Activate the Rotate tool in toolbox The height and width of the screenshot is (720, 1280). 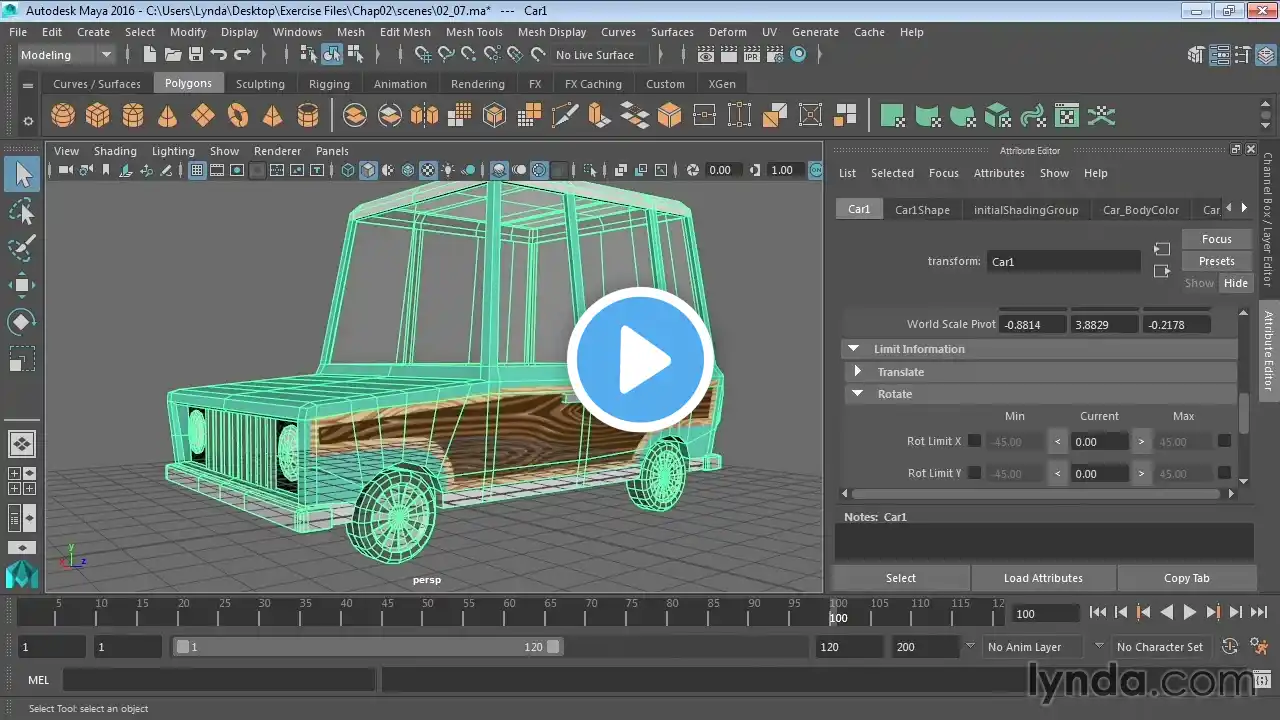(22, 322)
